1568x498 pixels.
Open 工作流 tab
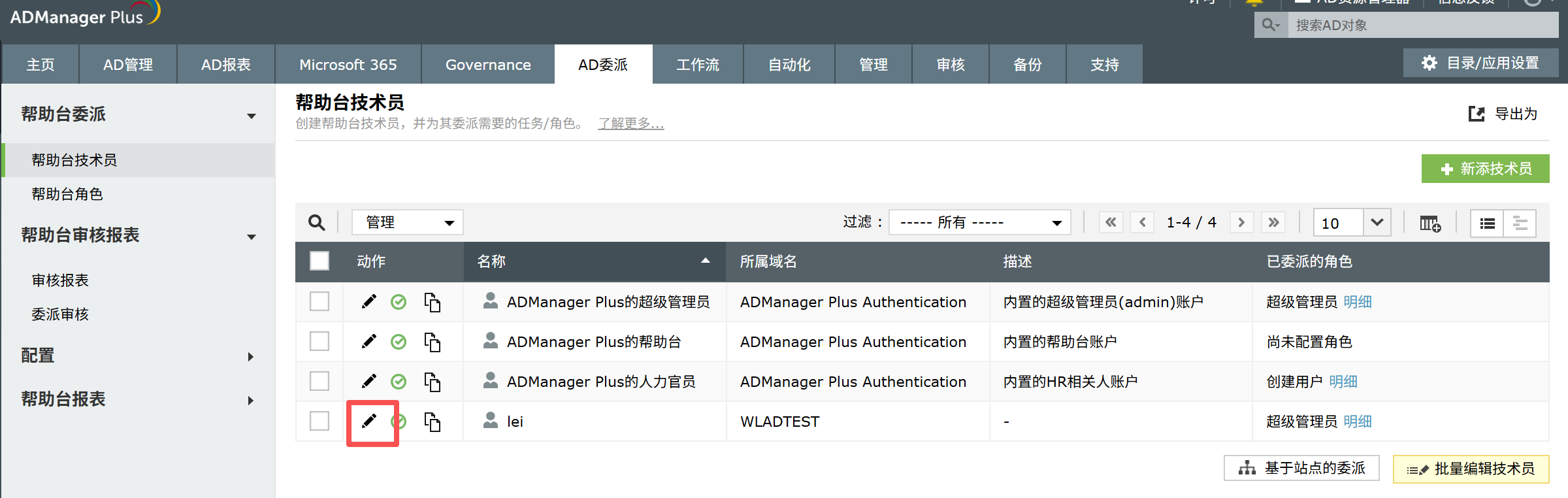click(698, 64)
